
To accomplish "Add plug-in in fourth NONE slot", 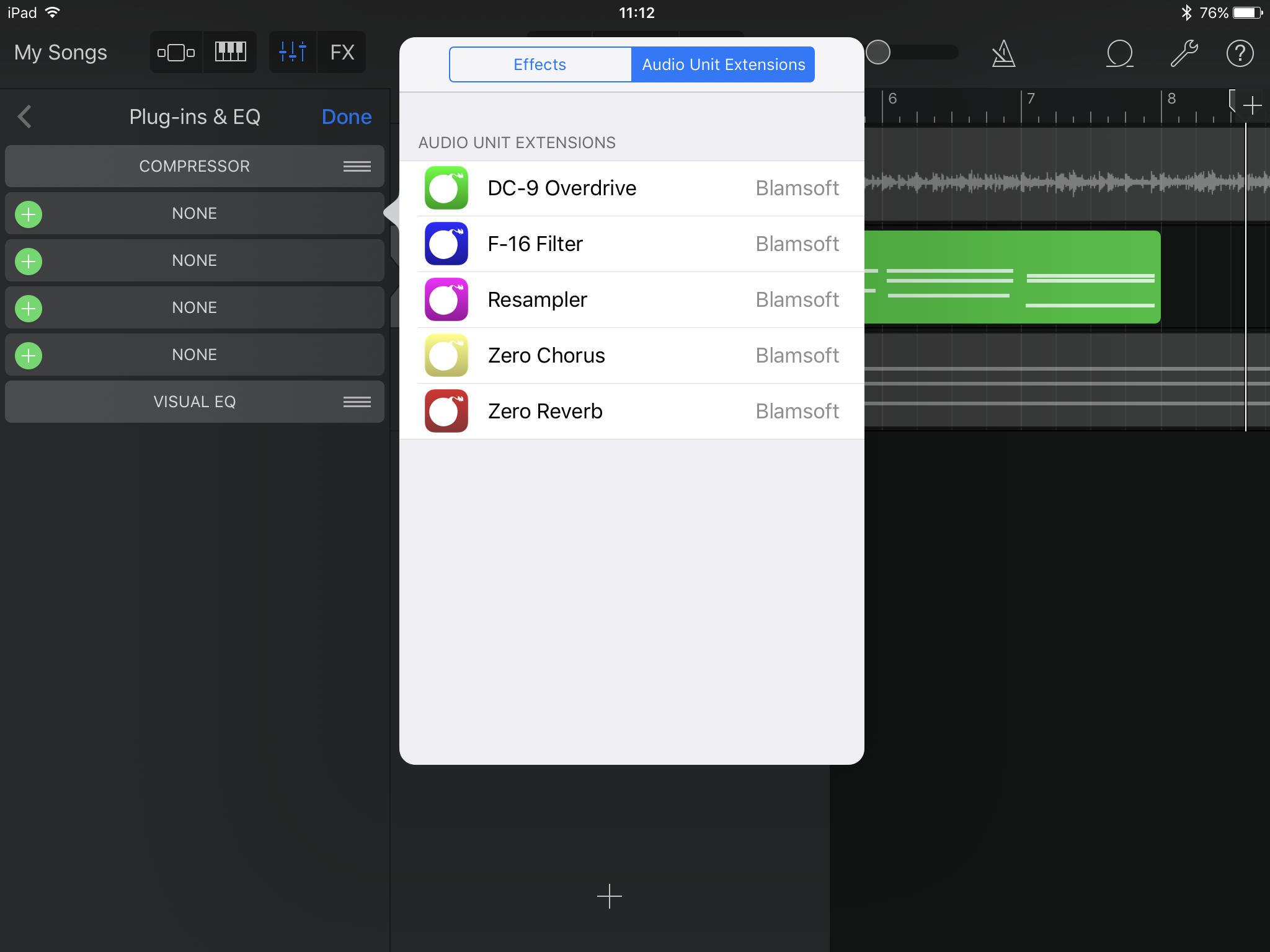I will [x=29, y=356].
